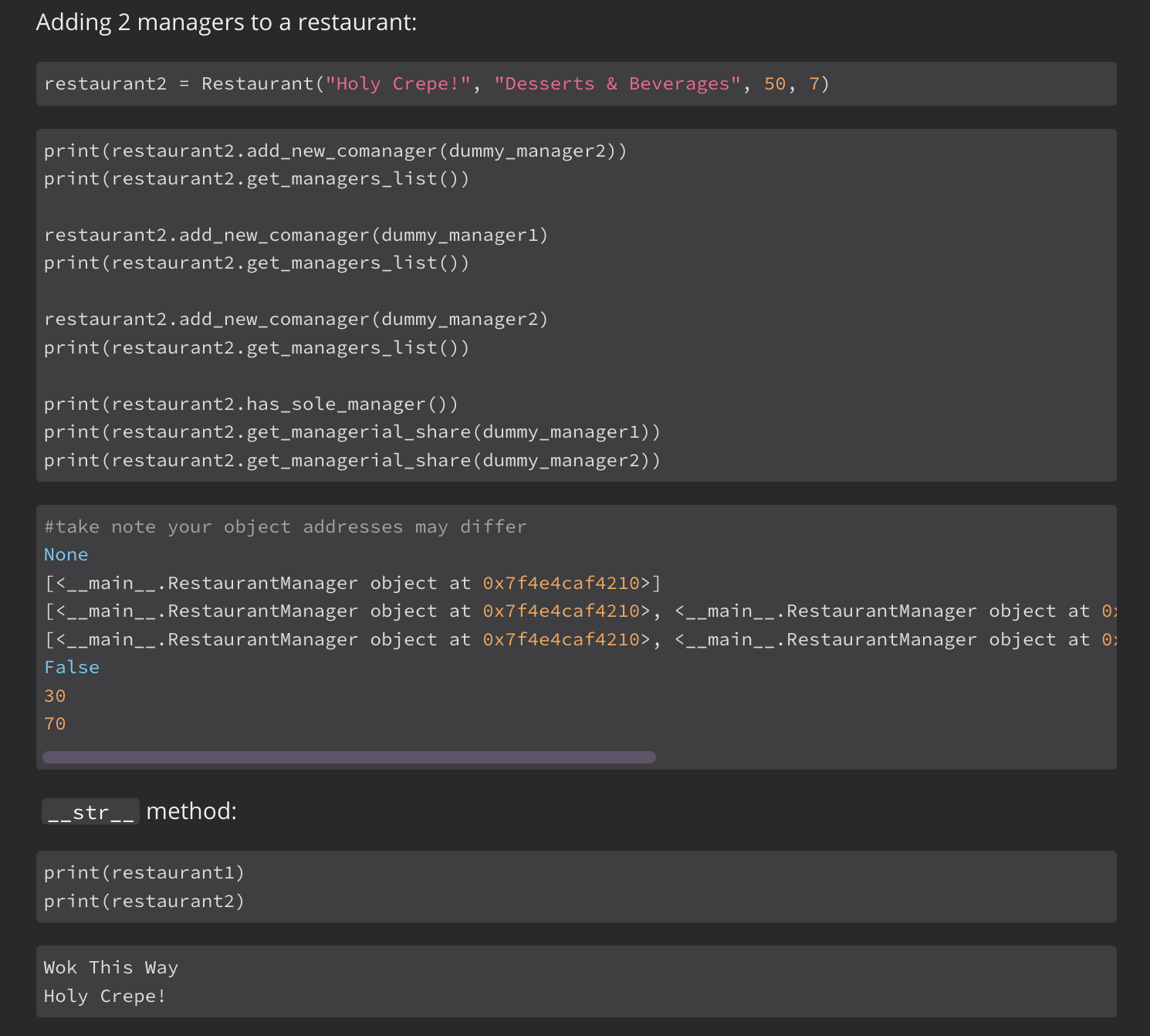Click the get_managers_list() call on second line

[255, 178]
